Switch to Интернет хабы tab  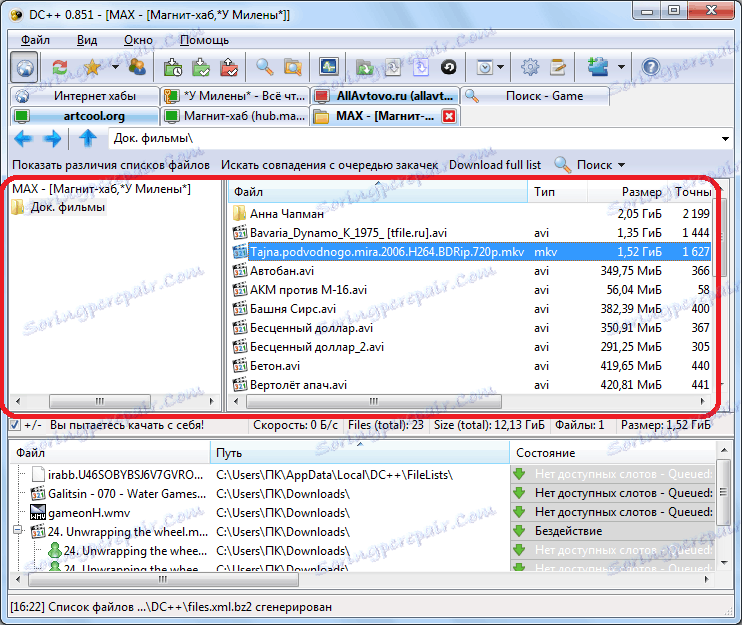[x=84, y=96]
